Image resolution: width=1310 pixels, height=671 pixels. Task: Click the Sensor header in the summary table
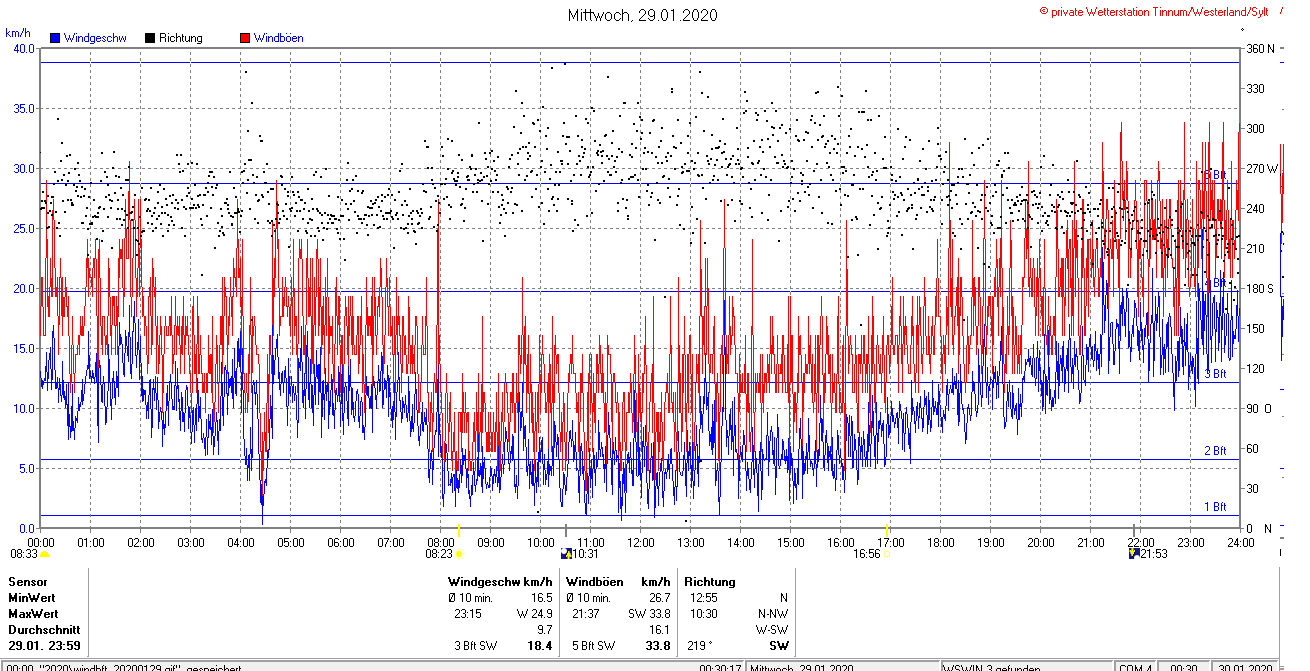coord(28,581)
